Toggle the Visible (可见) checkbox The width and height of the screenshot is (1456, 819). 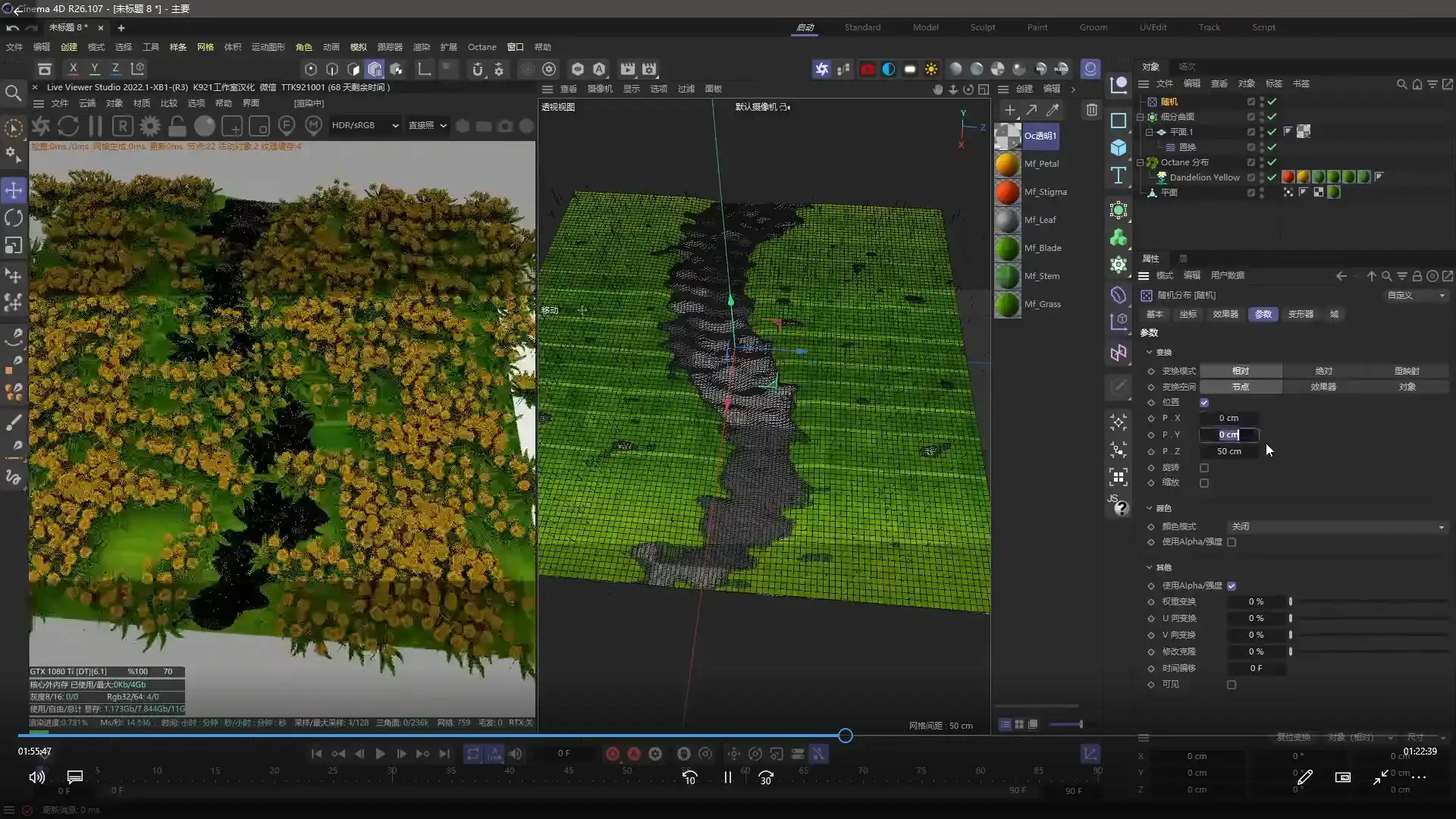[1232, 685]
